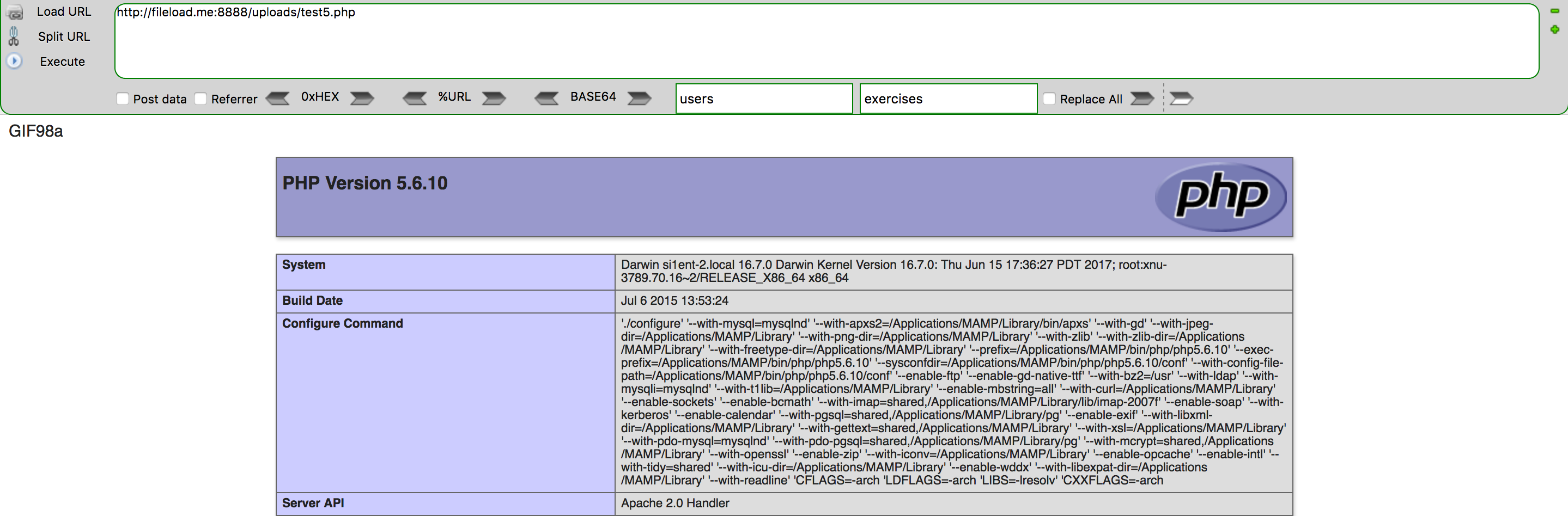
Task: Click left arrow before %URL
Action: pyautogui.click(x=415, y=98)
